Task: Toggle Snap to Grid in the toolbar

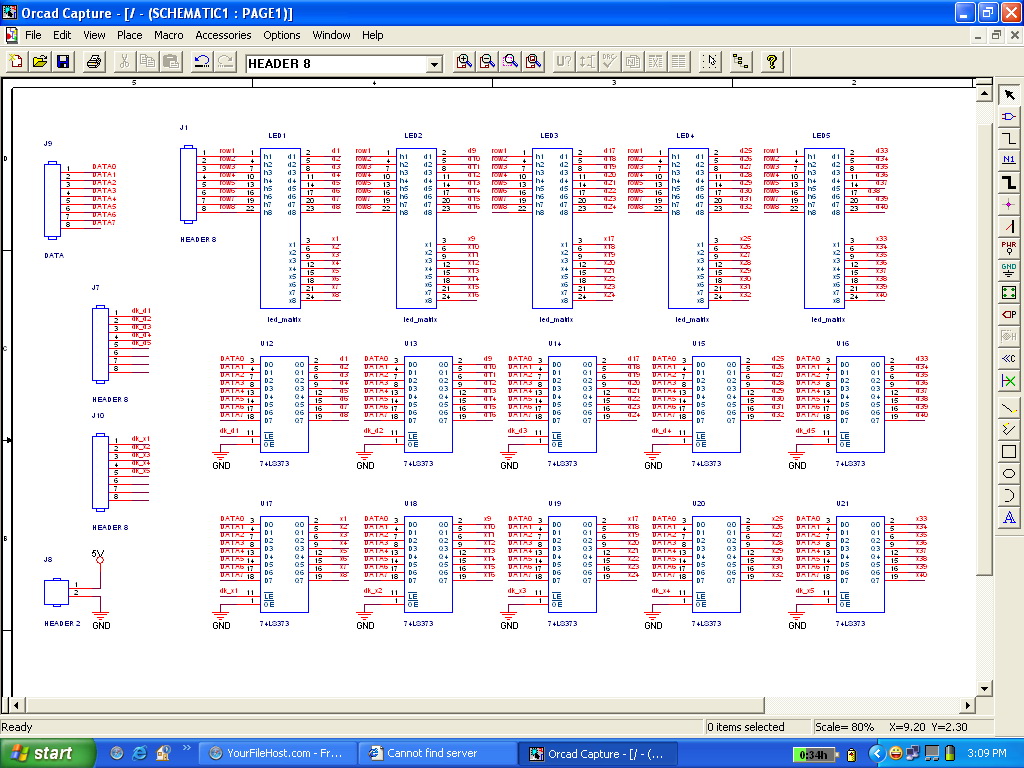Action: tap(710, 62)
